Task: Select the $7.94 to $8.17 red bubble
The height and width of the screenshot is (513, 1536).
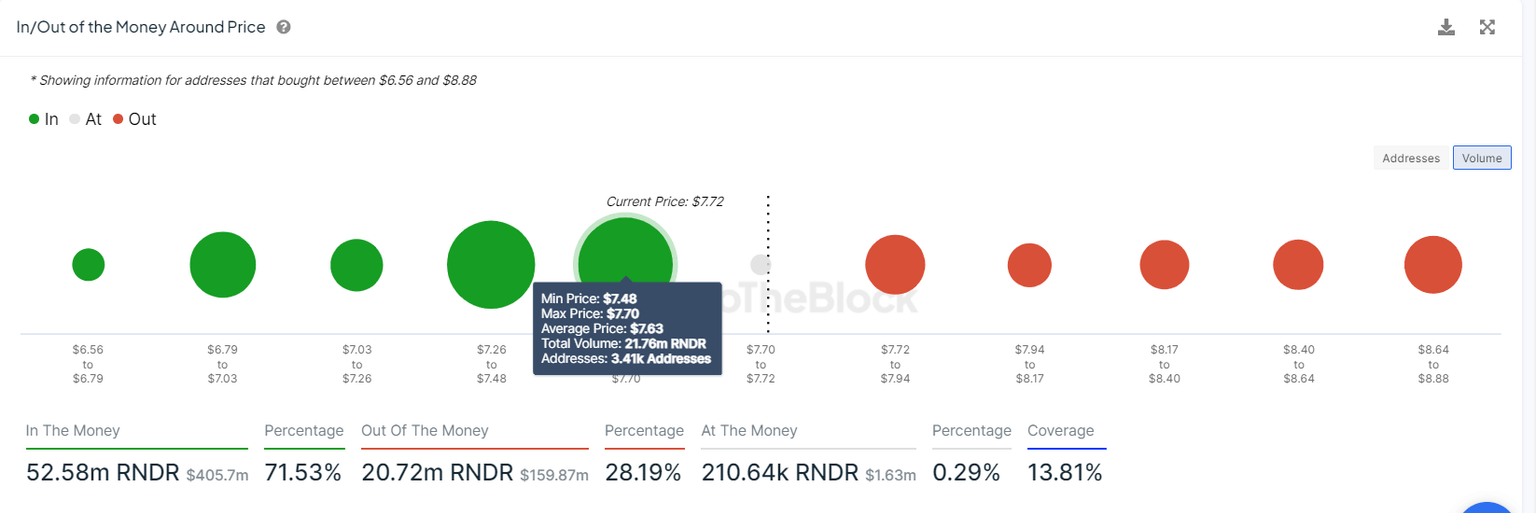Action: [x=1029, y=265]
